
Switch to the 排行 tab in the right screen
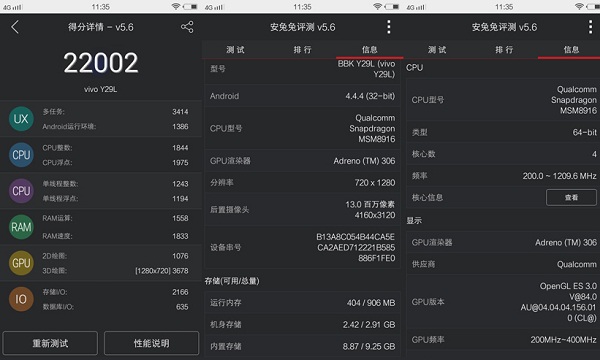504,50
